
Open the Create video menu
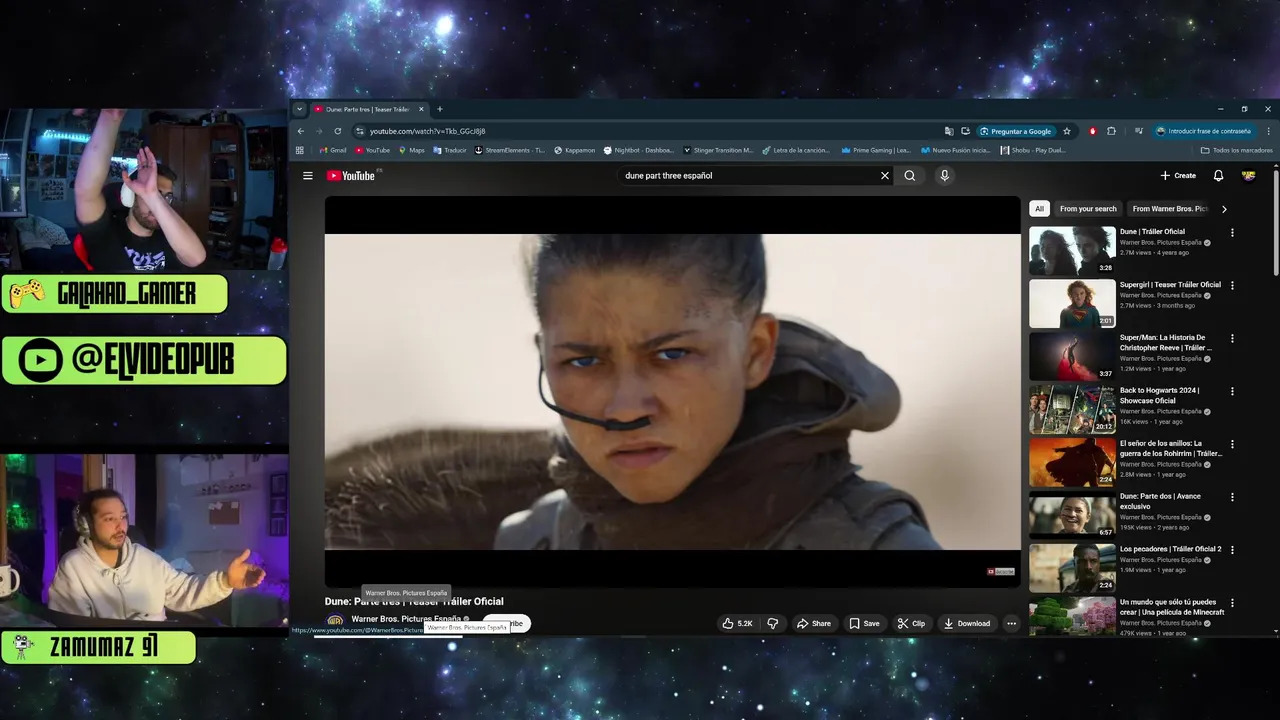click(1178, 175)
